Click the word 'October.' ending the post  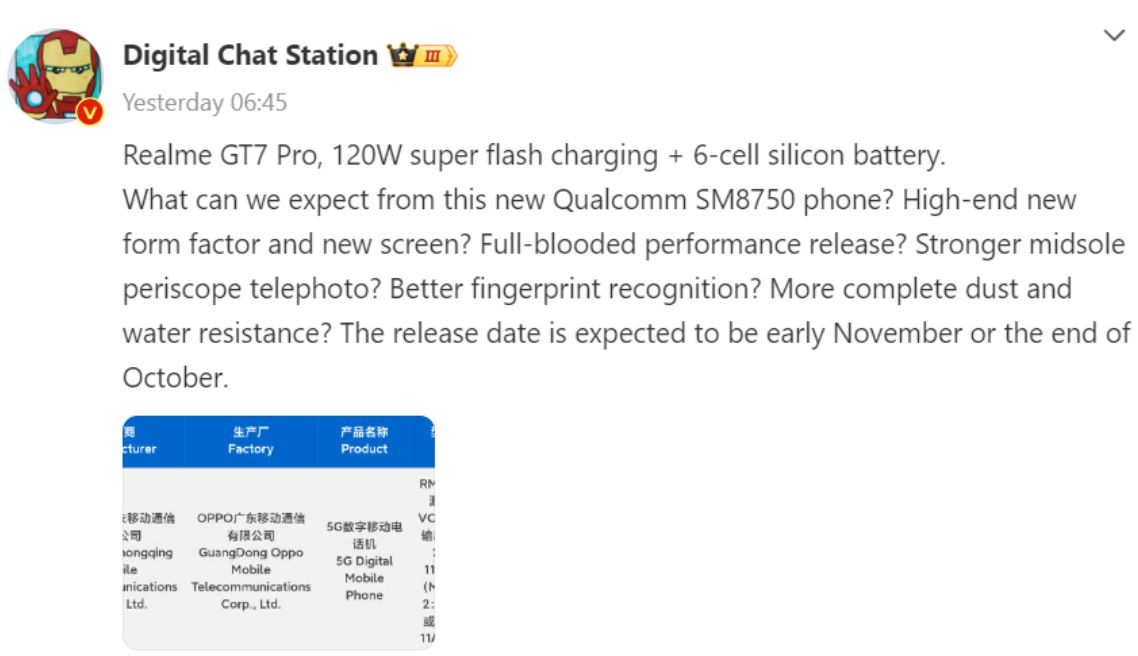click(x=174, y=377)
